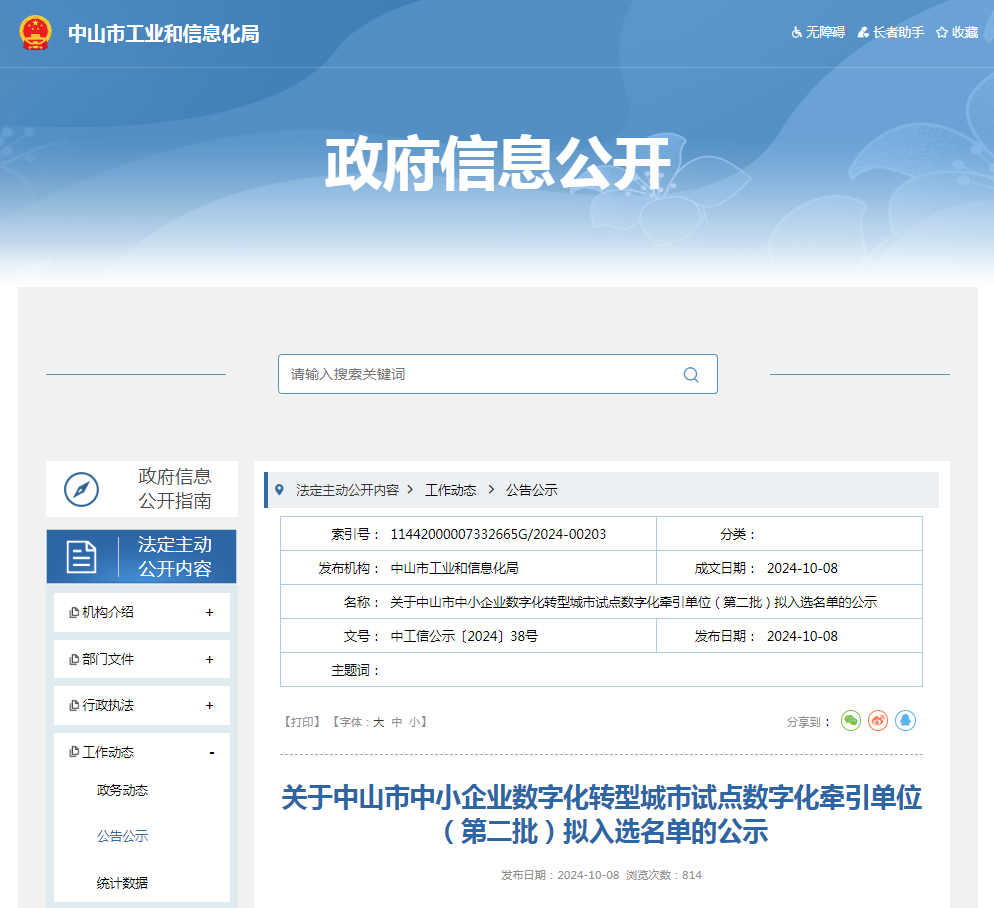The image size is (994, 908).
Task: Click the compass icon beside 政府信息公开指南
Action: (x=82, y=489)
